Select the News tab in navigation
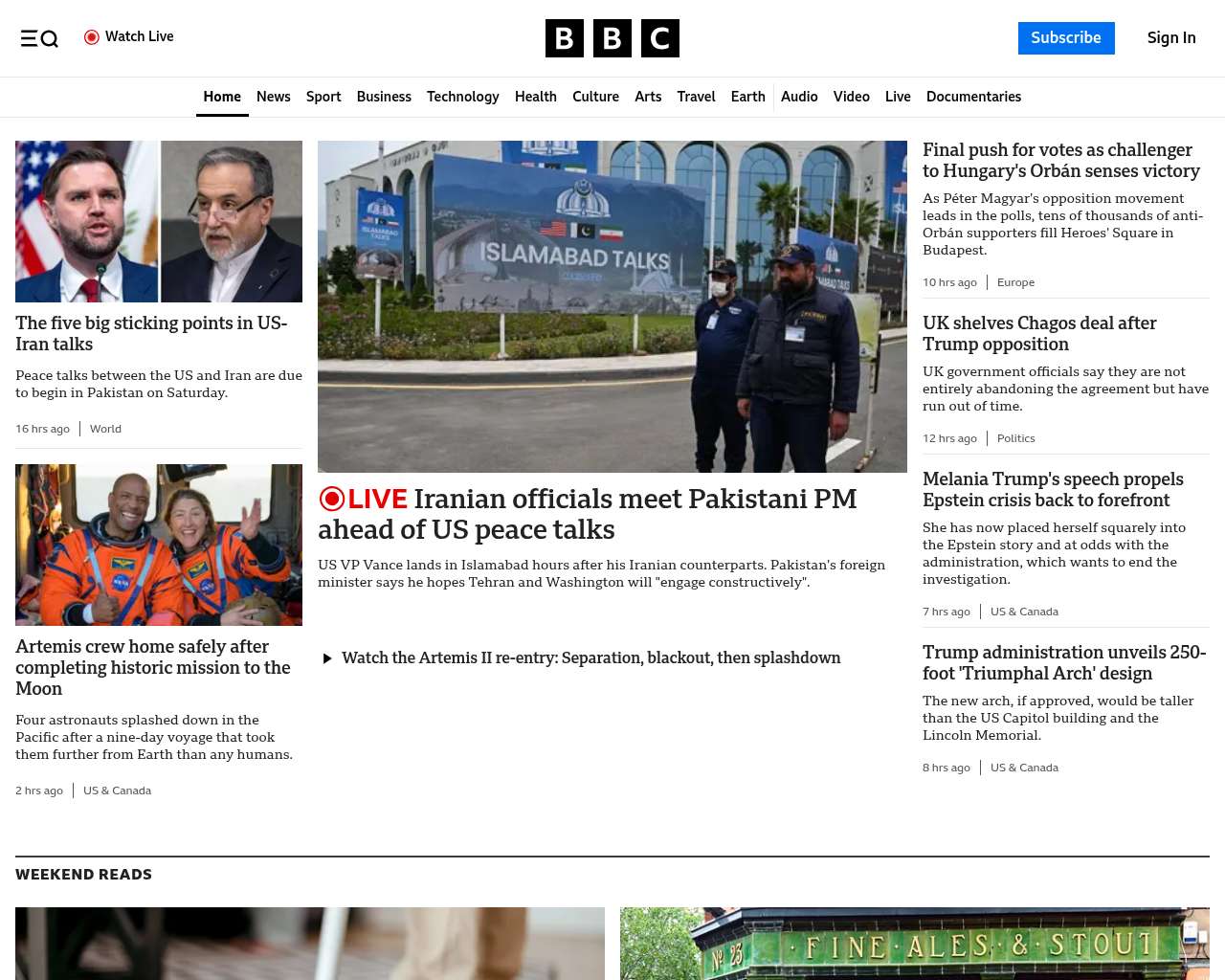 coord(273,97)
